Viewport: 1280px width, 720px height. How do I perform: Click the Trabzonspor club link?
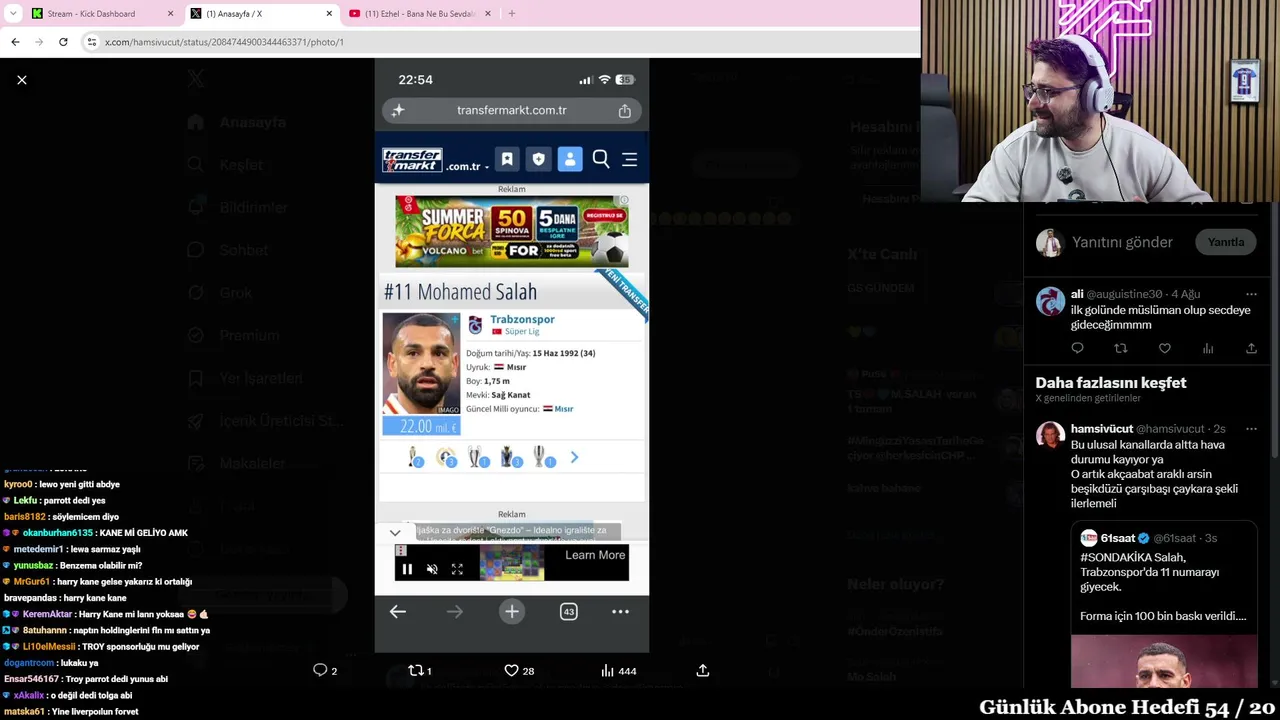click(522, 319)
